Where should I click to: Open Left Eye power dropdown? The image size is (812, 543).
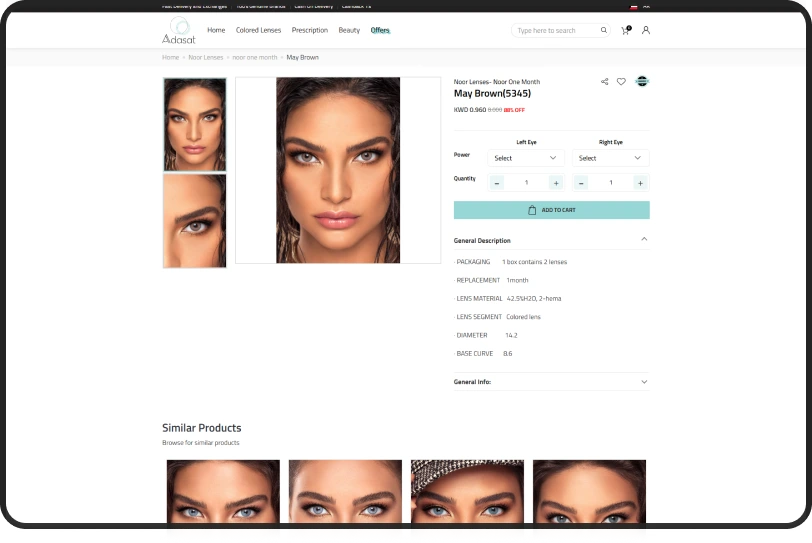(x=526, y=158)
